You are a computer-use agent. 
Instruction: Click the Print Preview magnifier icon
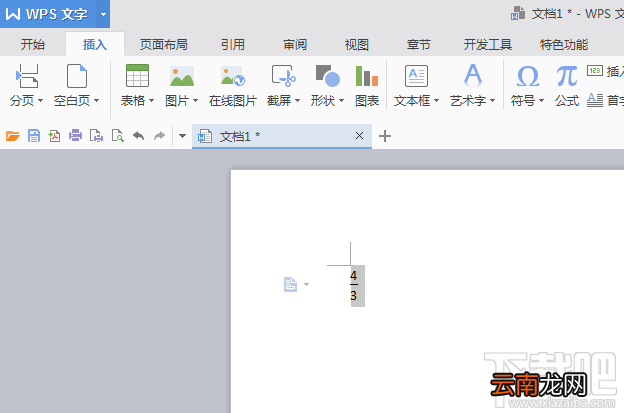click(x=117, y=136)
